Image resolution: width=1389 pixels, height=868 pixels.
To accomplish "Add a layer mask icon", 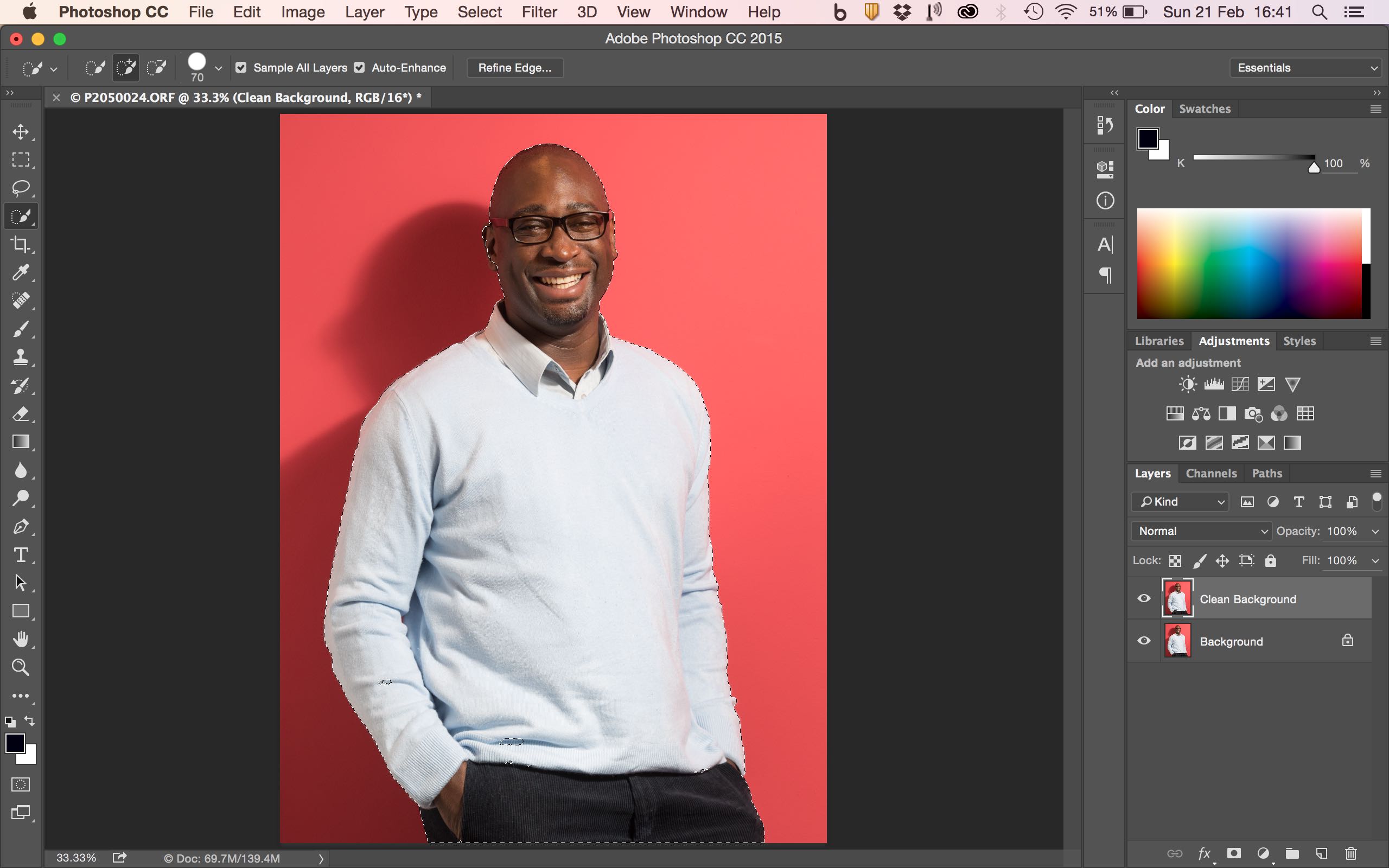I will 1233,854.
